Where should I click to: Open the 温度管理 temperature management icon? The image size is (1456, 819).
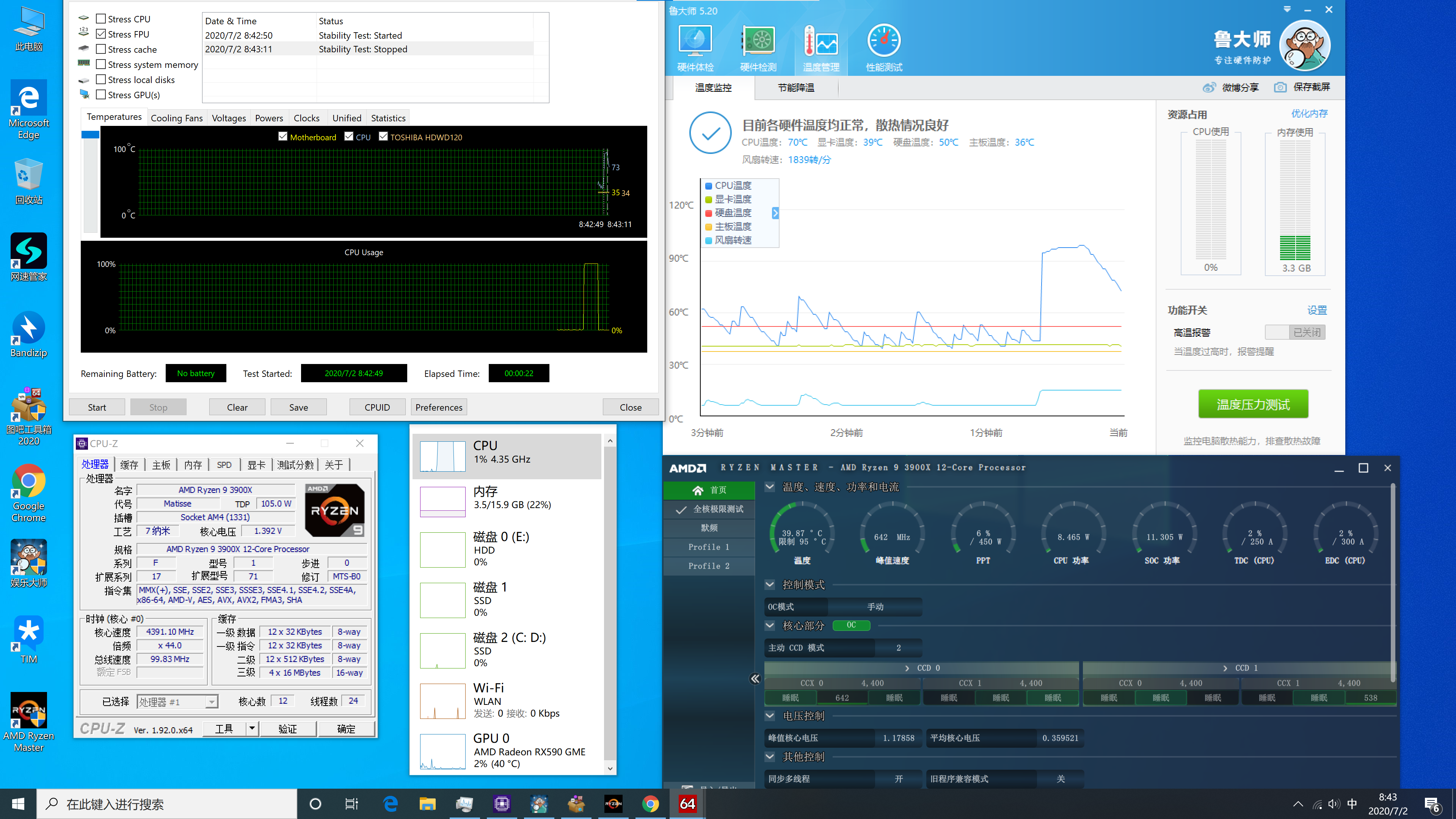[821, 48]
